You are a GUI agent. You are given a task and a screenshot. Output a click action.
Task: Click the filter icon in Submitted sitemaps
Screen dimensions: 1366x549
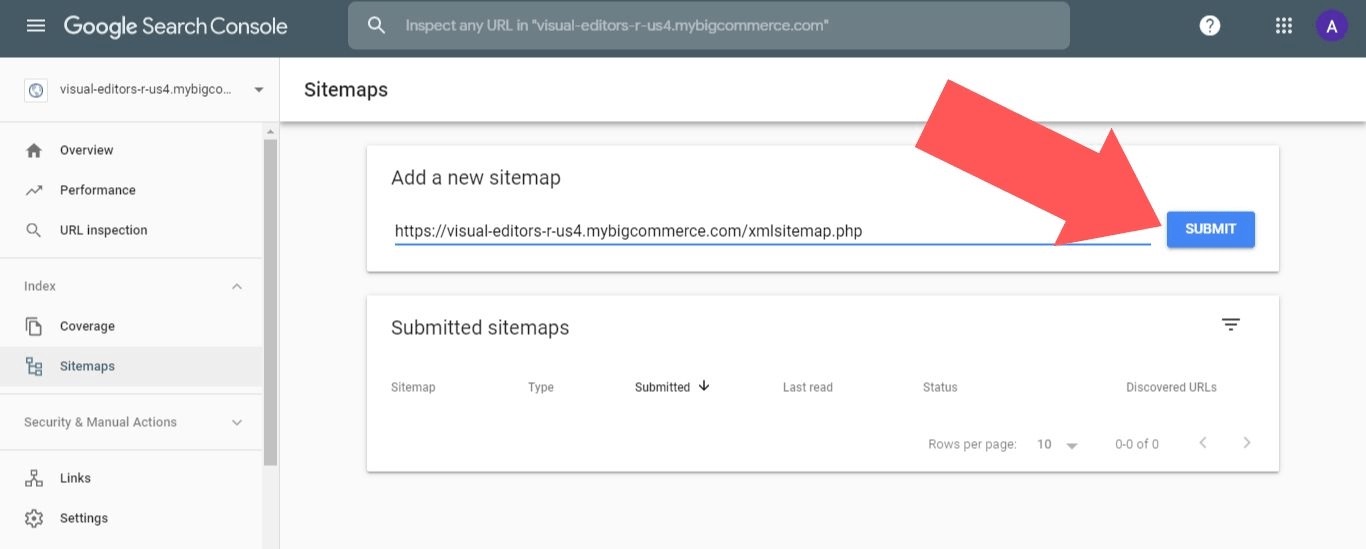[1231, 325]
